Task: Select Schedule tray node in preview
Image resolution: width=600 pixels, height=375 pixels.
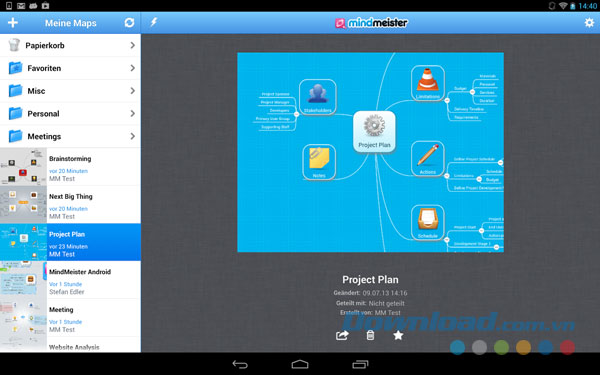Action: 428,223
